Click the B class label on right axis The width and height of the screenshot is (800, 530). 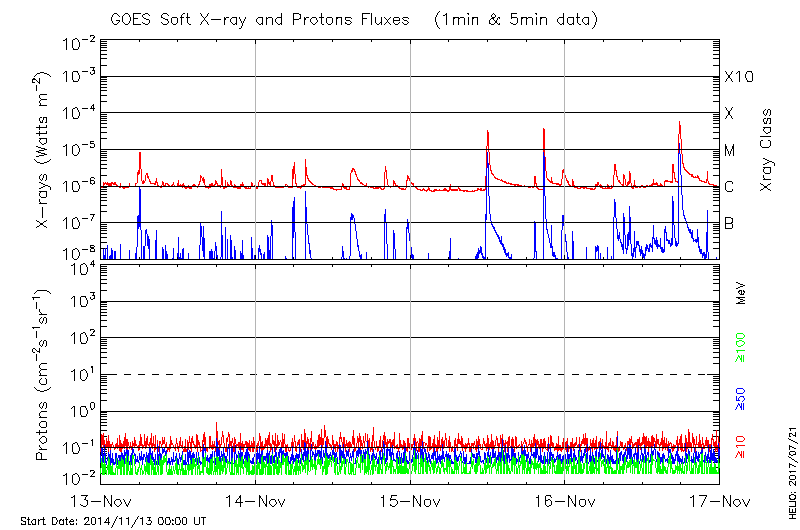(729, 223)
